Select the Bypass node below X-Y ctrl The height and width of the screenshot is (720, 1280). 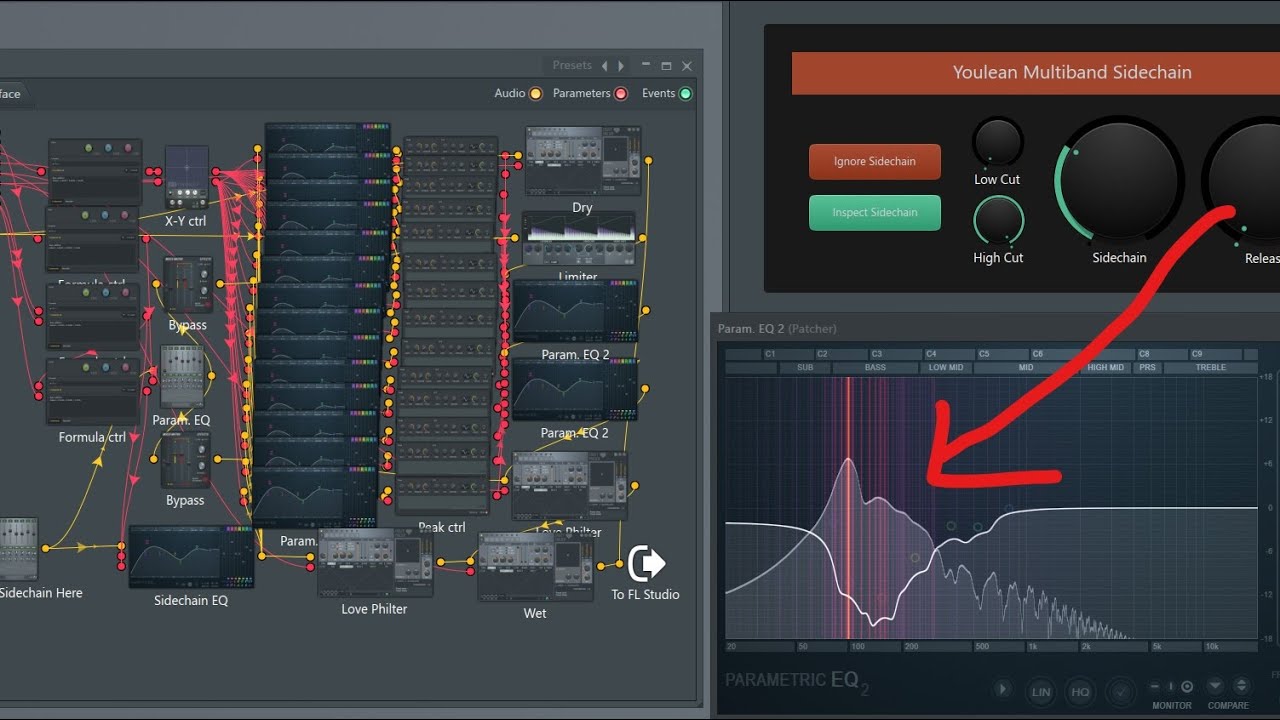click(187, 283)
